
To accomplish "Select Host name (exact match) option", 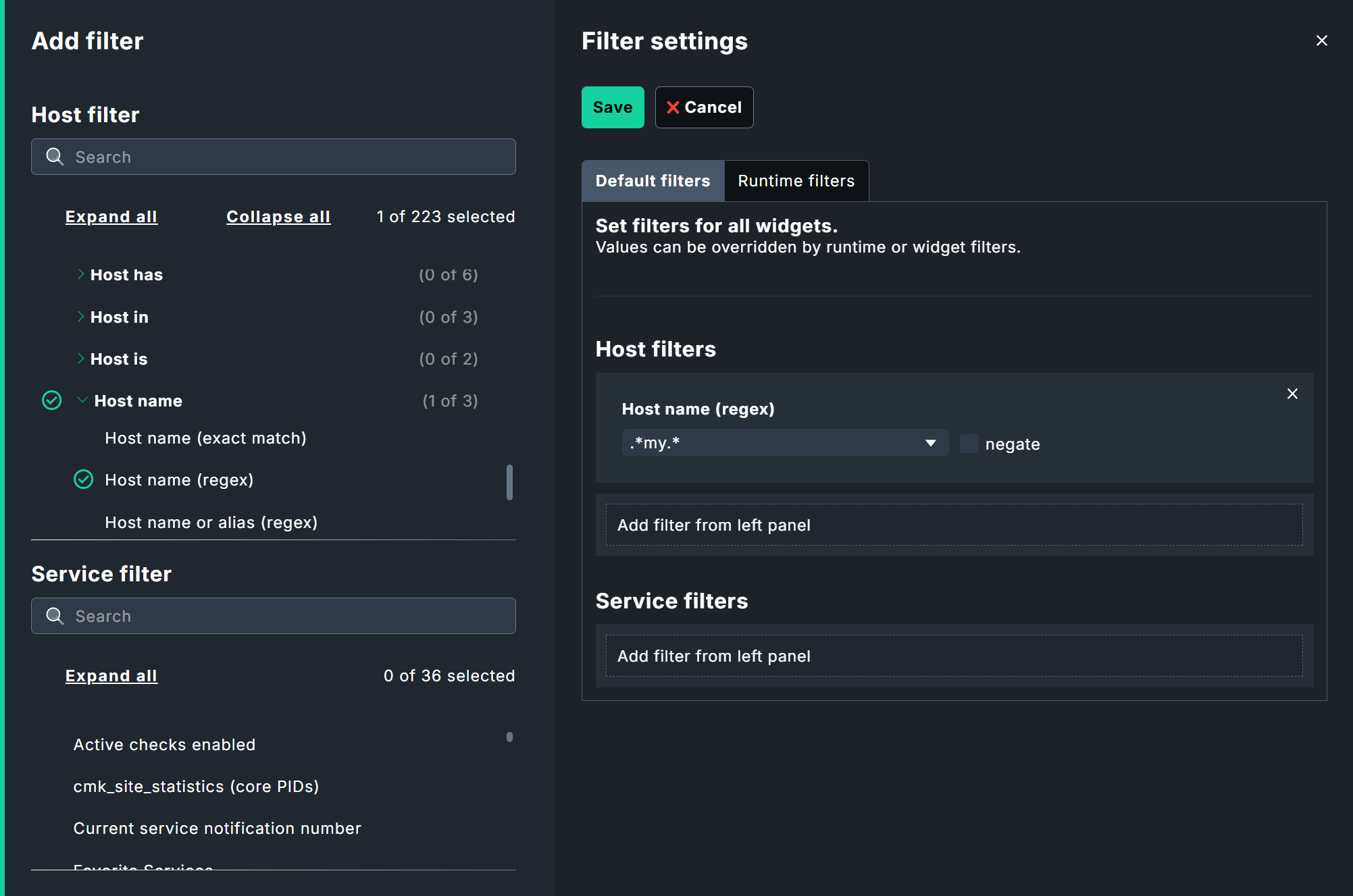I will (205, 438).
